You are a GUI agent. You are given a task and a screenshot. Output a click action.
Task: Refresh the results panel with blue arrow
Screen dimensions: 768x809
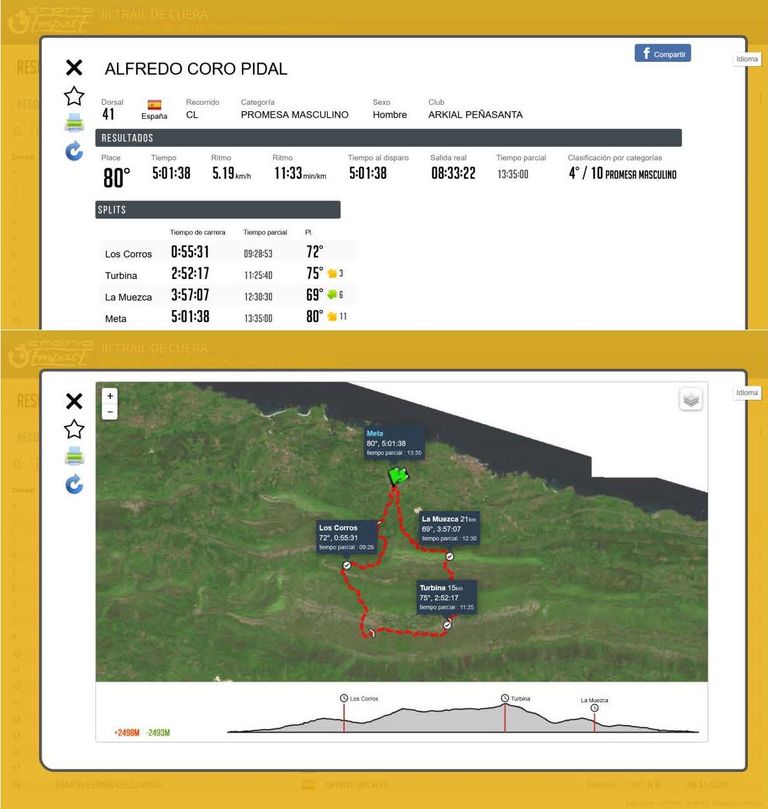click(x=74, y=151)
